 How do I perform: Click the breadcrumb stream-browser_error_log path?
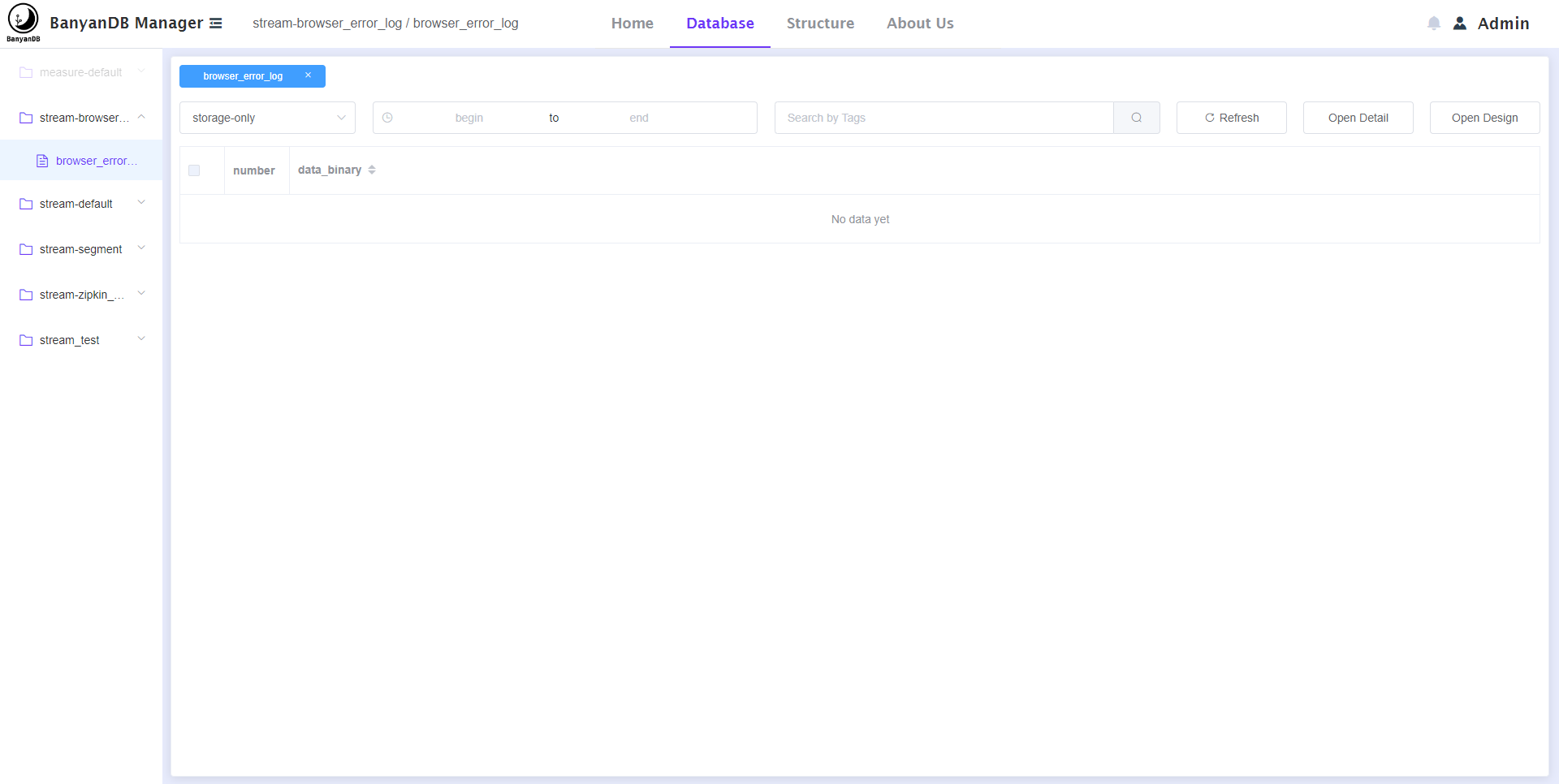point(327,23)
